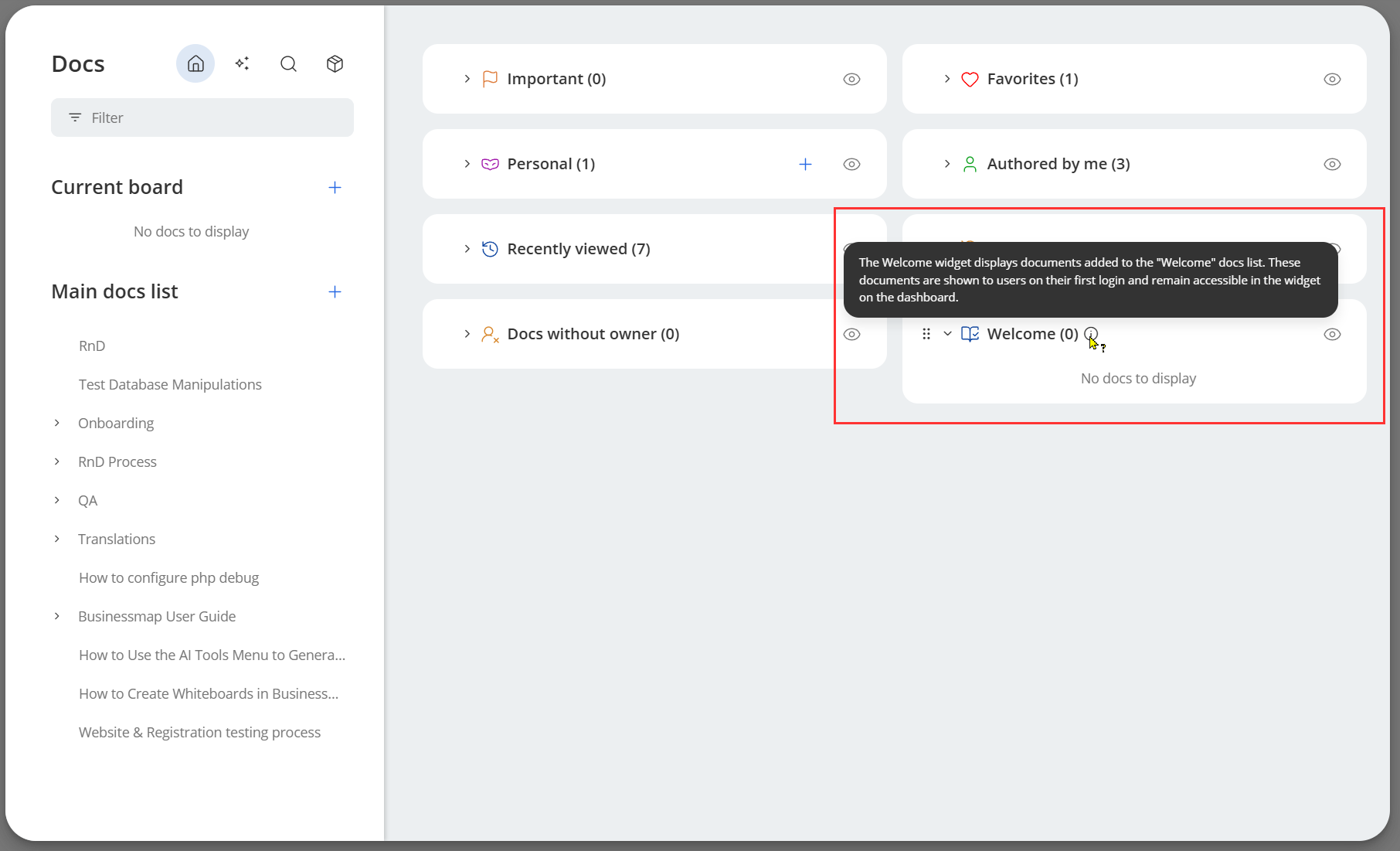This screenshot has width=1400, height=851.
Task: Toggle visibility of the Favorites widget
Action: coord(1332,79)
